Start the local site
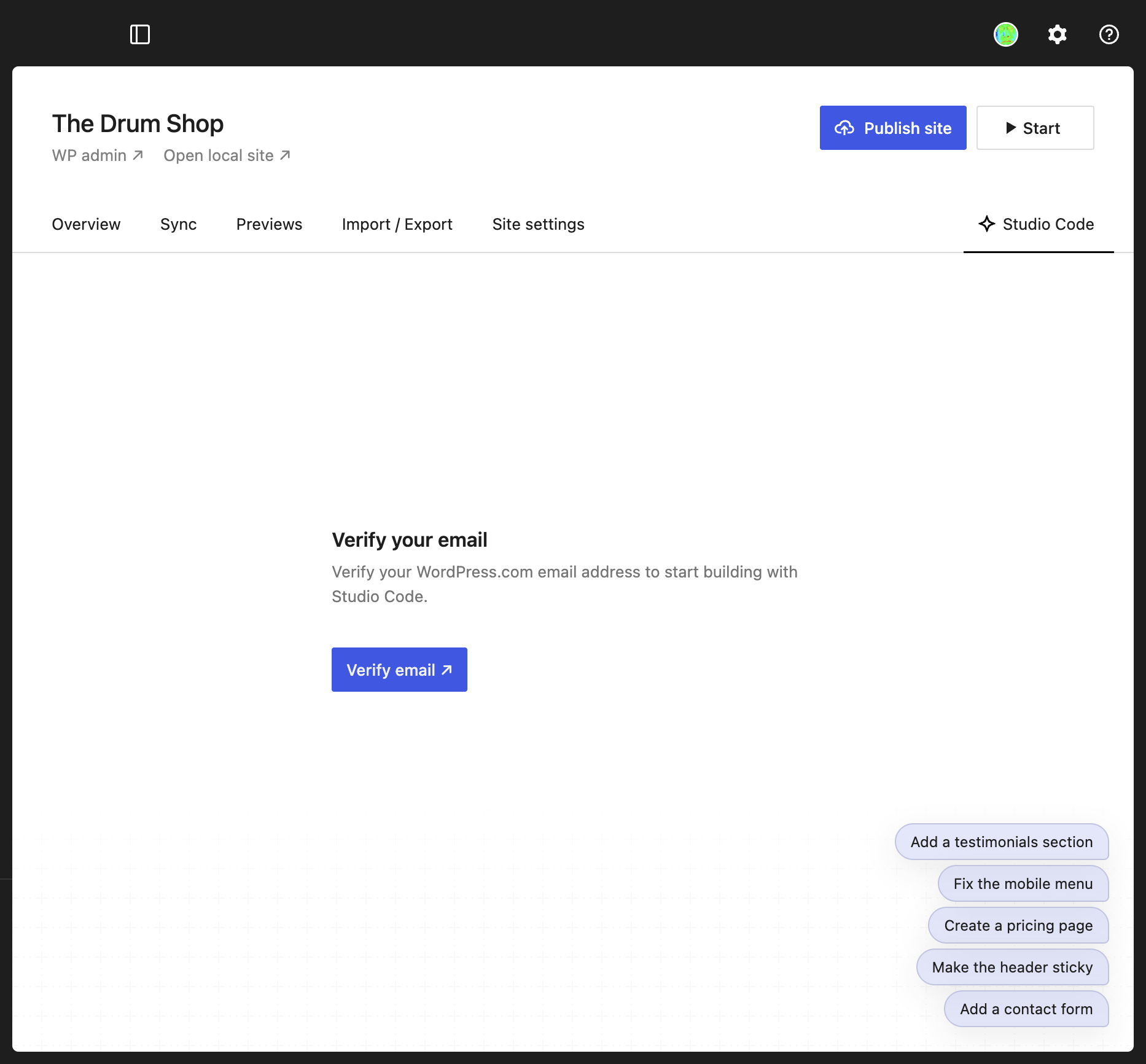Image resolution: width=1146 pixels, height=1064 pixels. 1035,128
